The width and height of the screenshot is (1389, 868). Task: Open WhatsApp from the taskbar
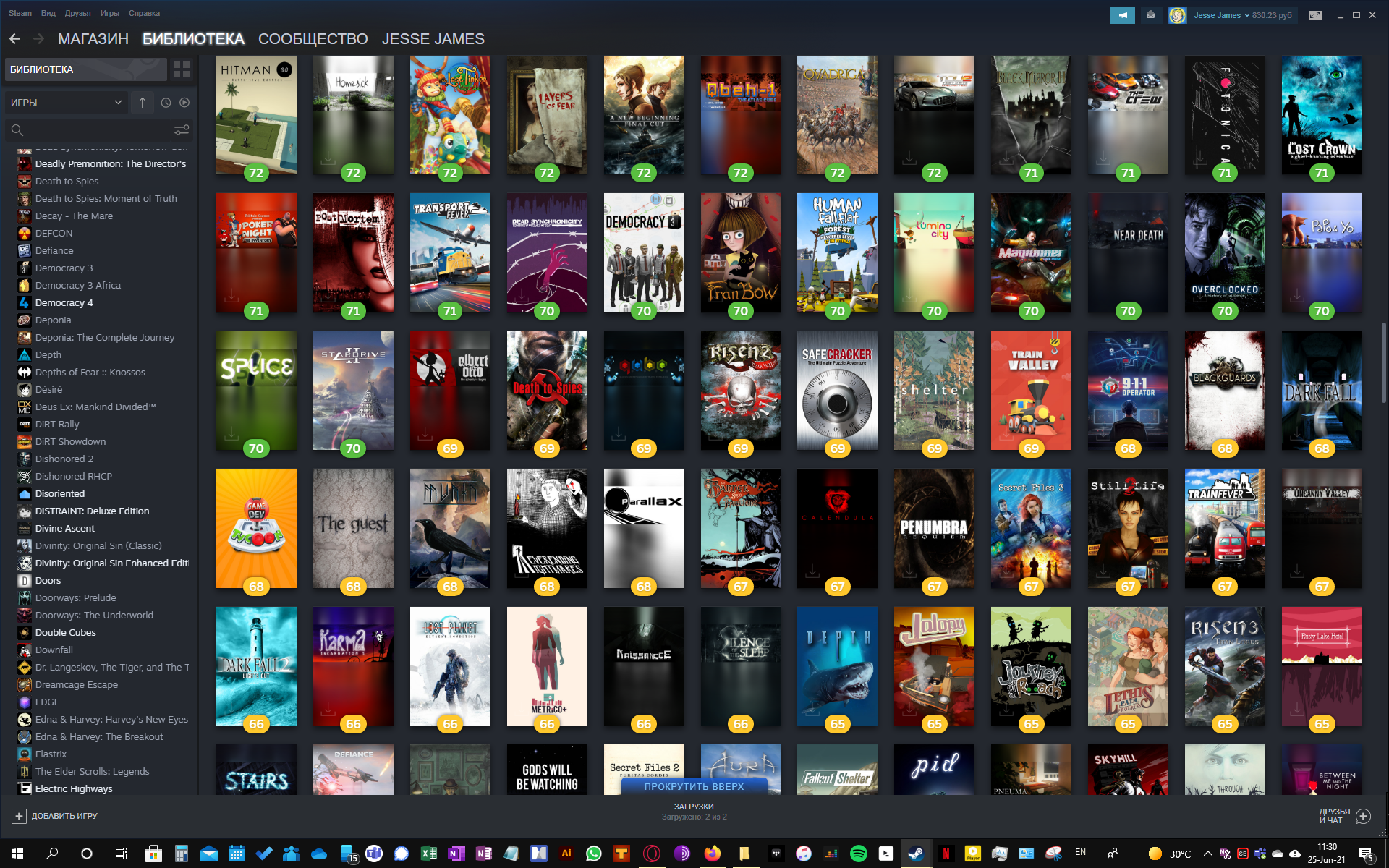pyautogui.click(x=594, y=854)
